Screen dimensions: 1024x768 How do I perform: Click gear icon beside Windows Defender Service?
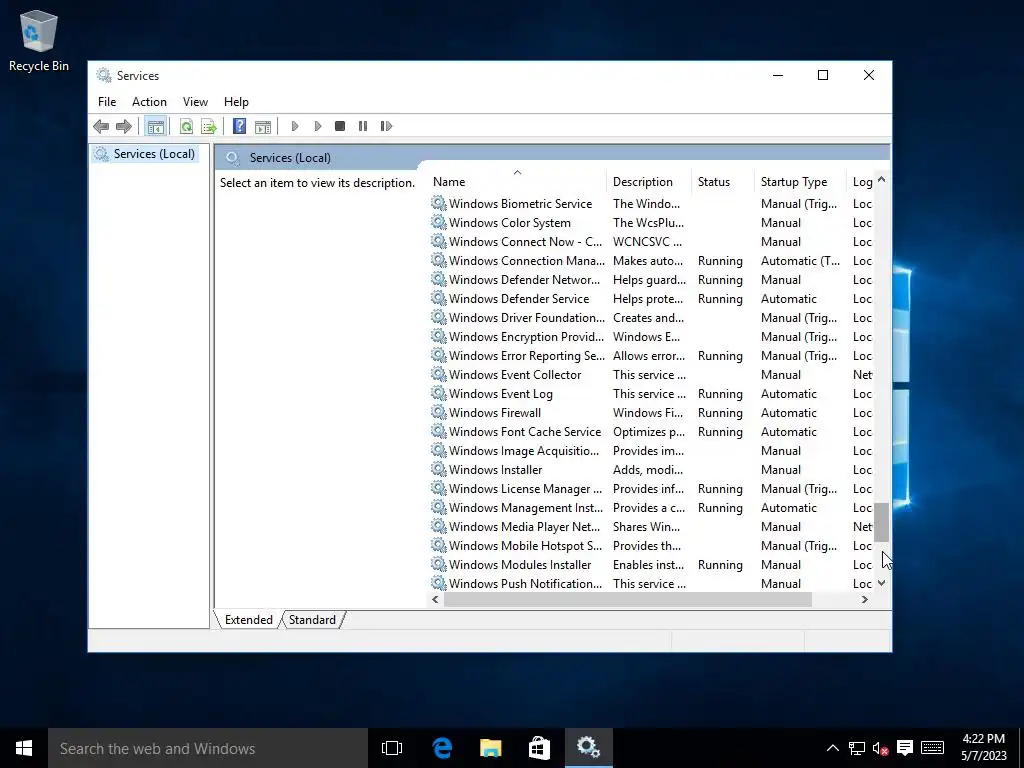pos(439,298)
